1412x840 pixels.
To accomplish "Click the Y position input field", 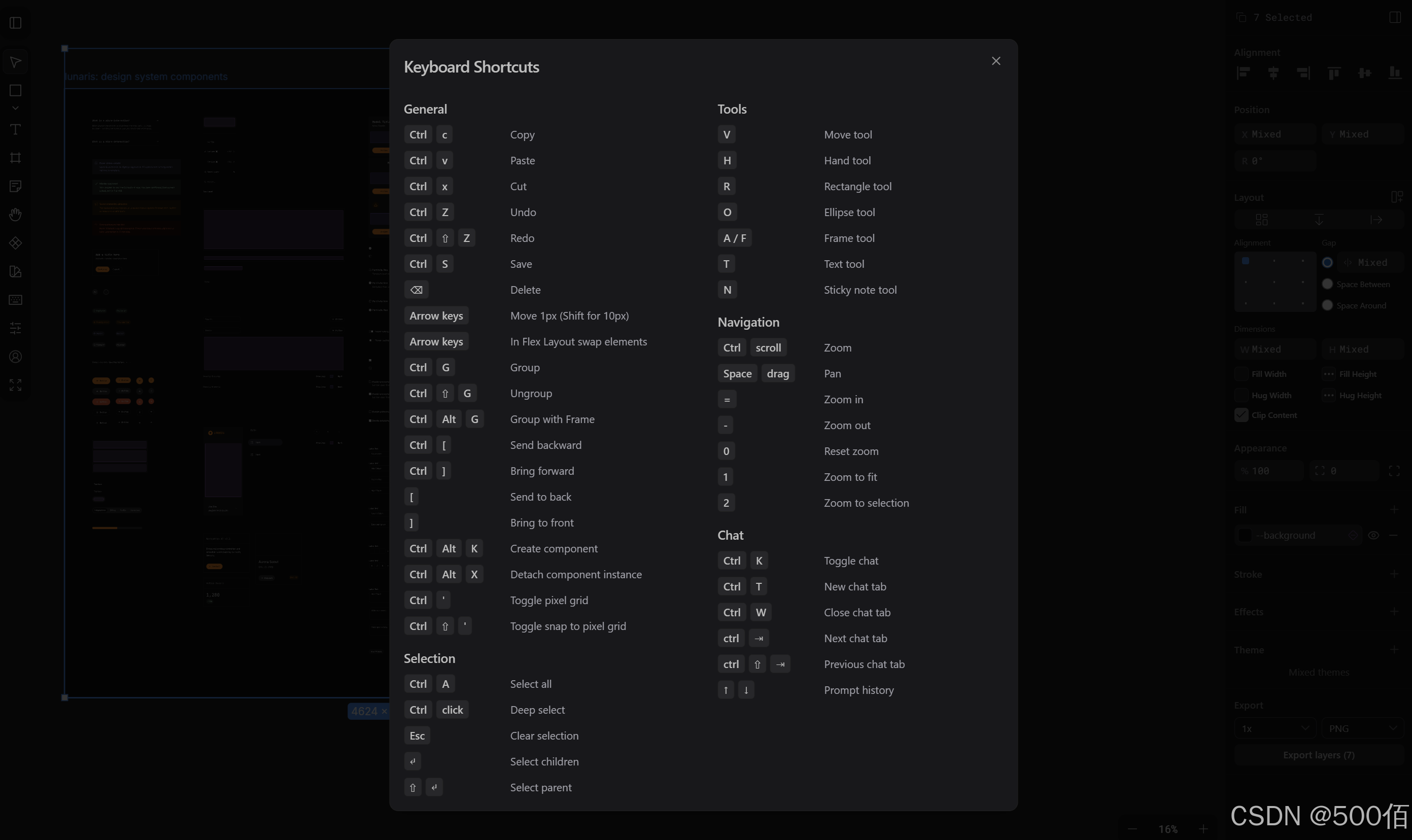I will click(1363, 135).
